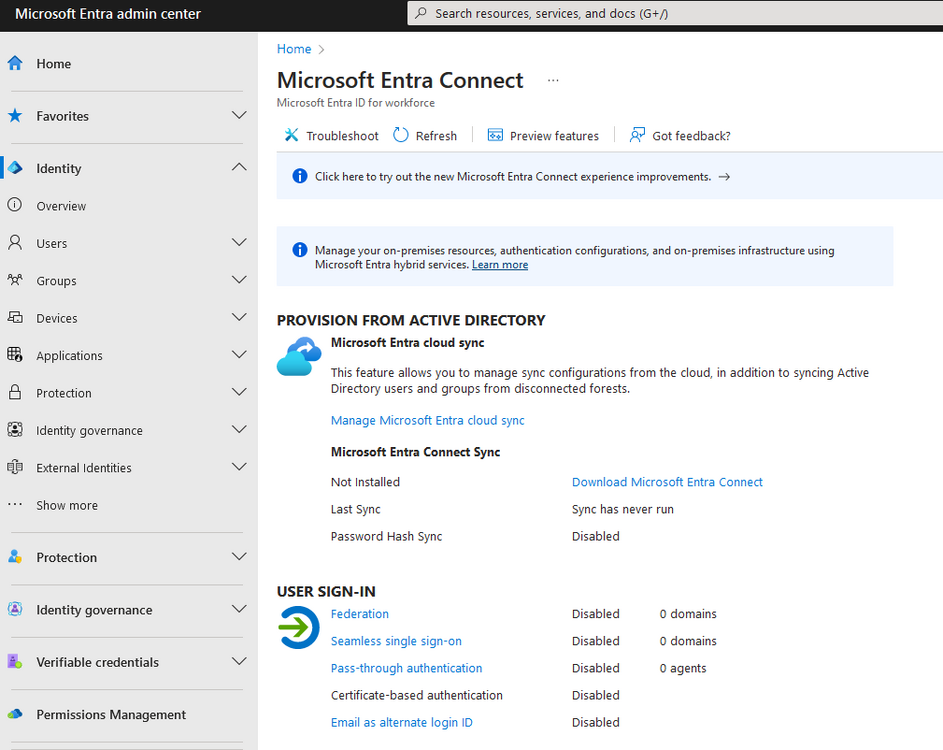Click the Troubleshoot toolbar label
This screenshot has height=750, width=943.
pyautogui.click(x=342, y=136)
